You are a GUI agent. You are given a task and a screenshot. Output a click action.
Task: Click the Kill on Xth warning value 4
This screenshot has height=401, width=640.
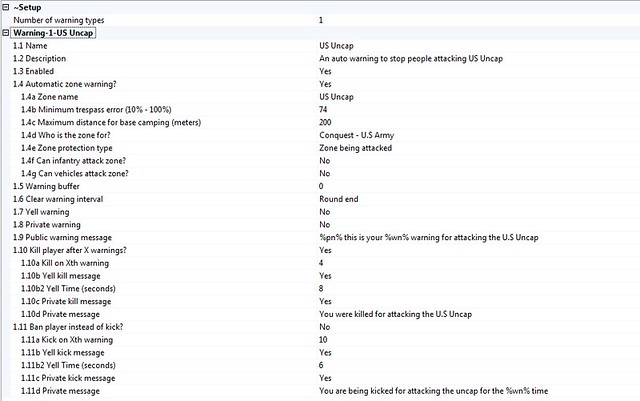[x=321, y=263]
